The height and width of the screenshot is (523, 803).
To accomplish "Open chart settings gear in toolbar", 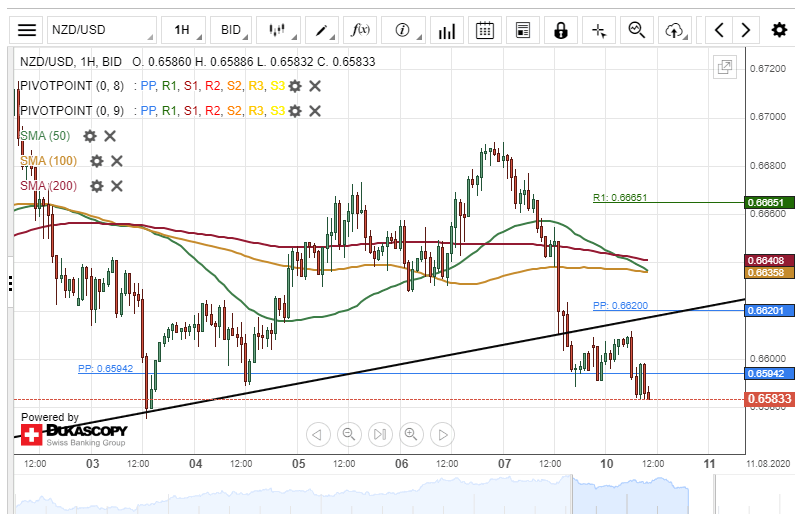I will point(779,30).
